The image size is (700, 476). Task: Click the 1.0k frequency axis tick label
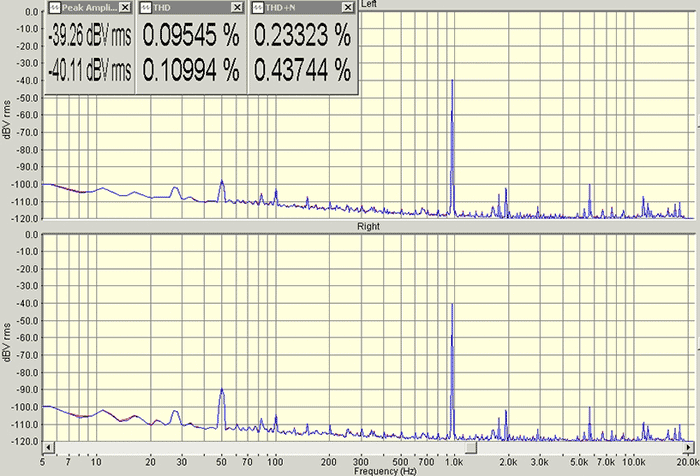[x=454, y=462]
